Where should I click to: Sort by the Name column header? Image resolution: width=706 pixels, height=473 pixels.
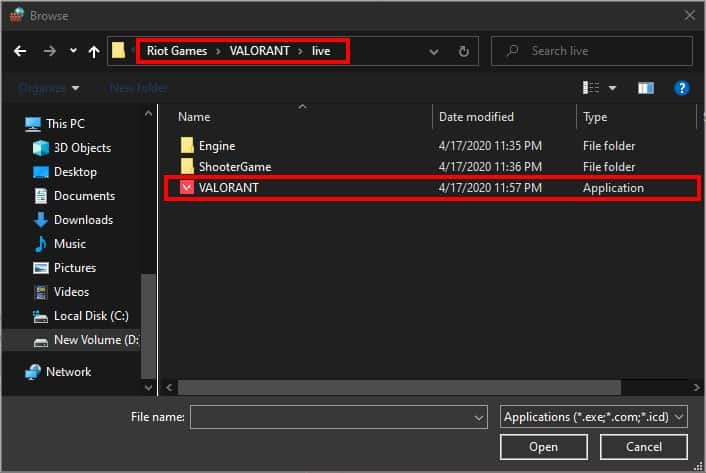coord(194,117)
